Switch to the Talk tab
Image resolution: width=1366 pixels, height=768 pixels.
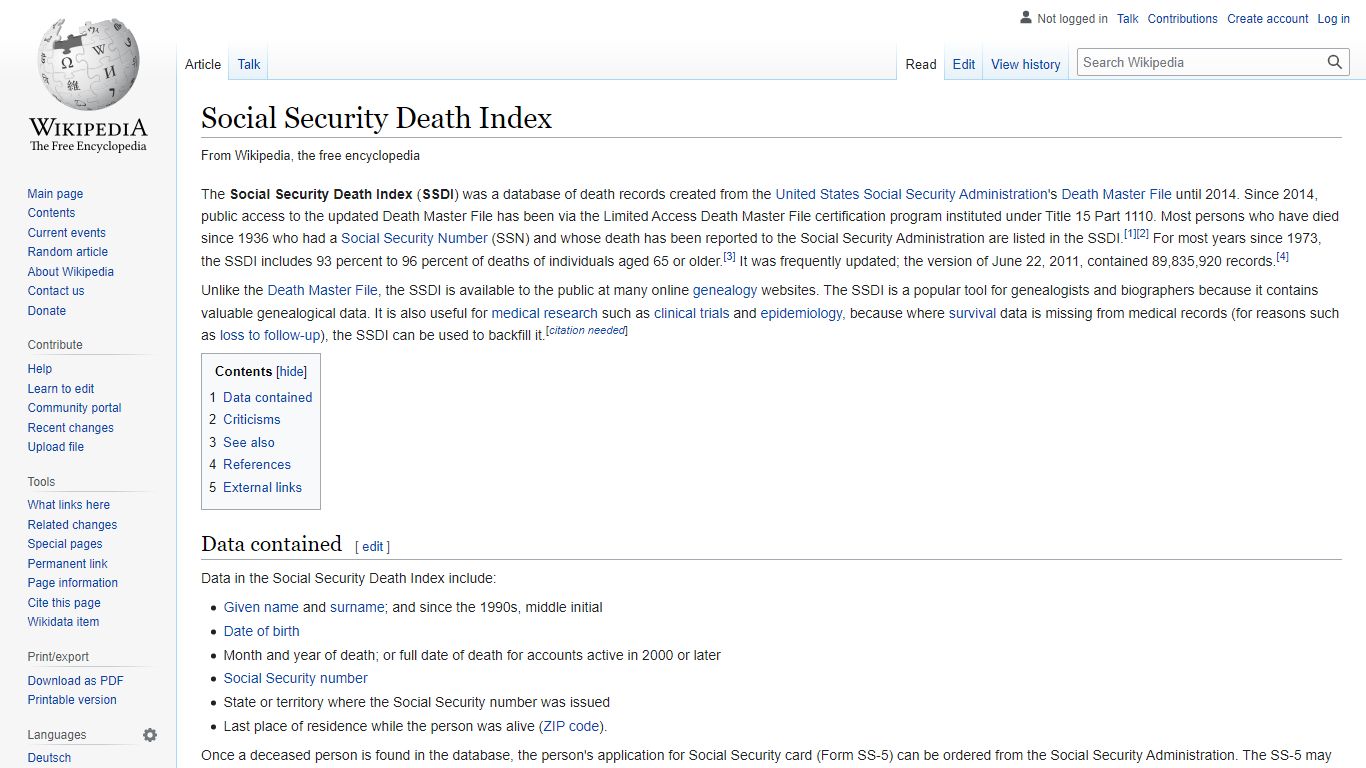[248, 64]
